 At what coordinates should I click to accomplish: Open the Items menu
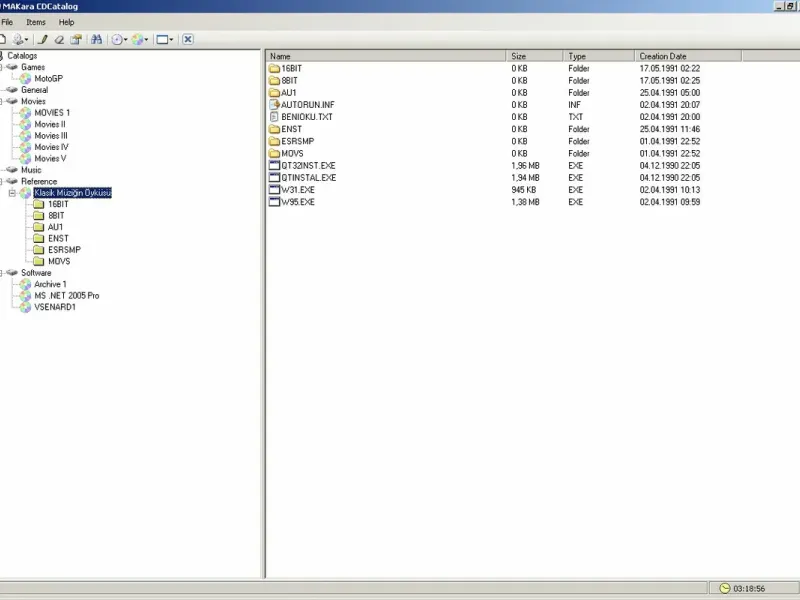[x=36, y=22]
